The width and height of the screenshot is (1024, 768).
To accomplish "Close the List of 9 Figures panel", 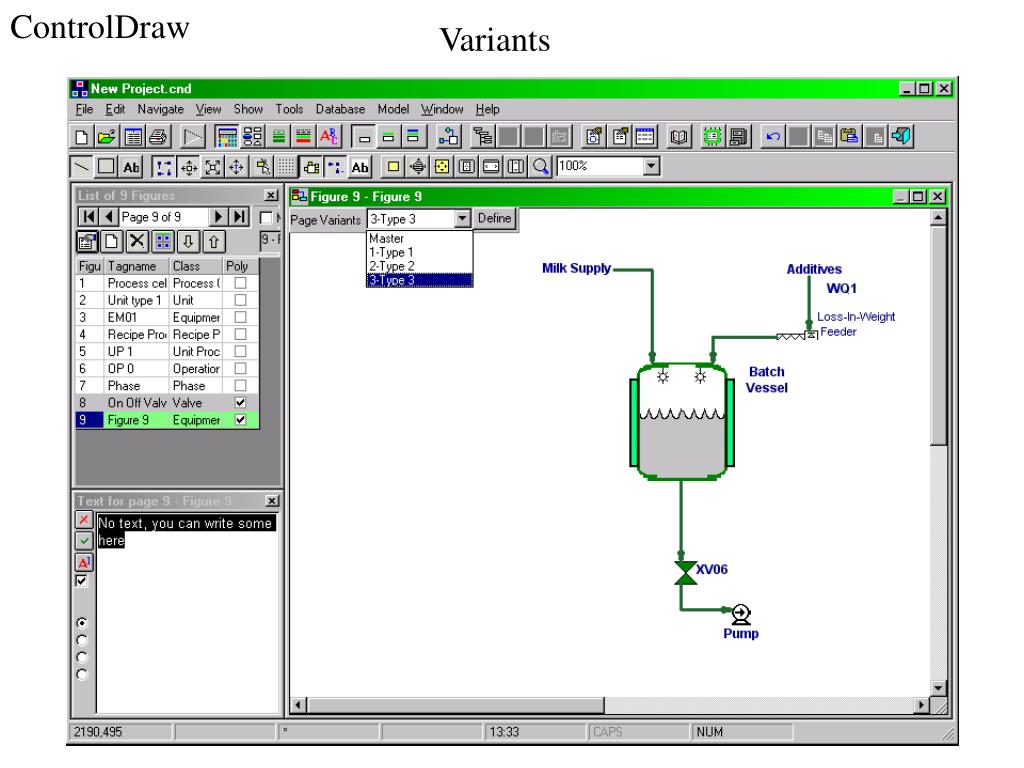I will coord(271,195).
